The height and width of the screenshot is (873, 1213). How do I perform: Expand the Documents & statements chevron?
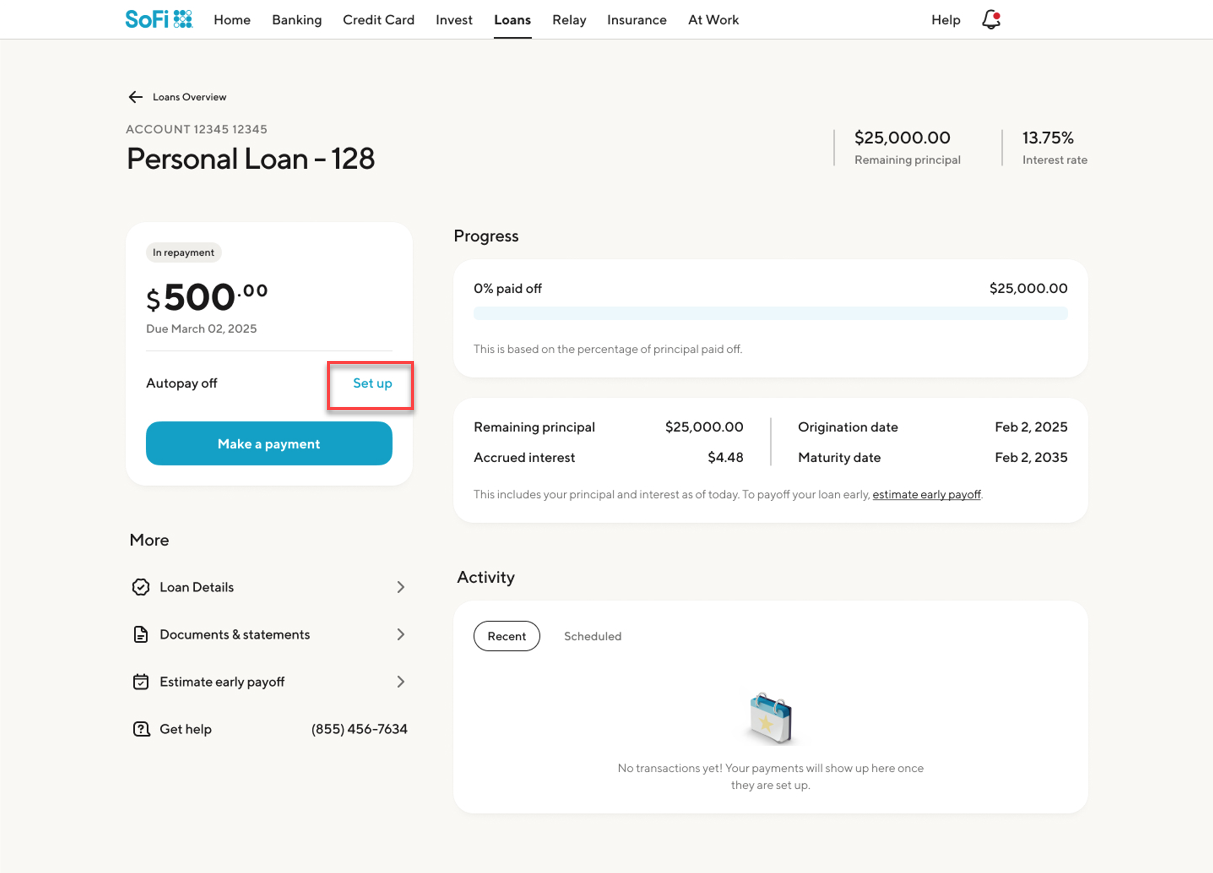click(400, 635)
